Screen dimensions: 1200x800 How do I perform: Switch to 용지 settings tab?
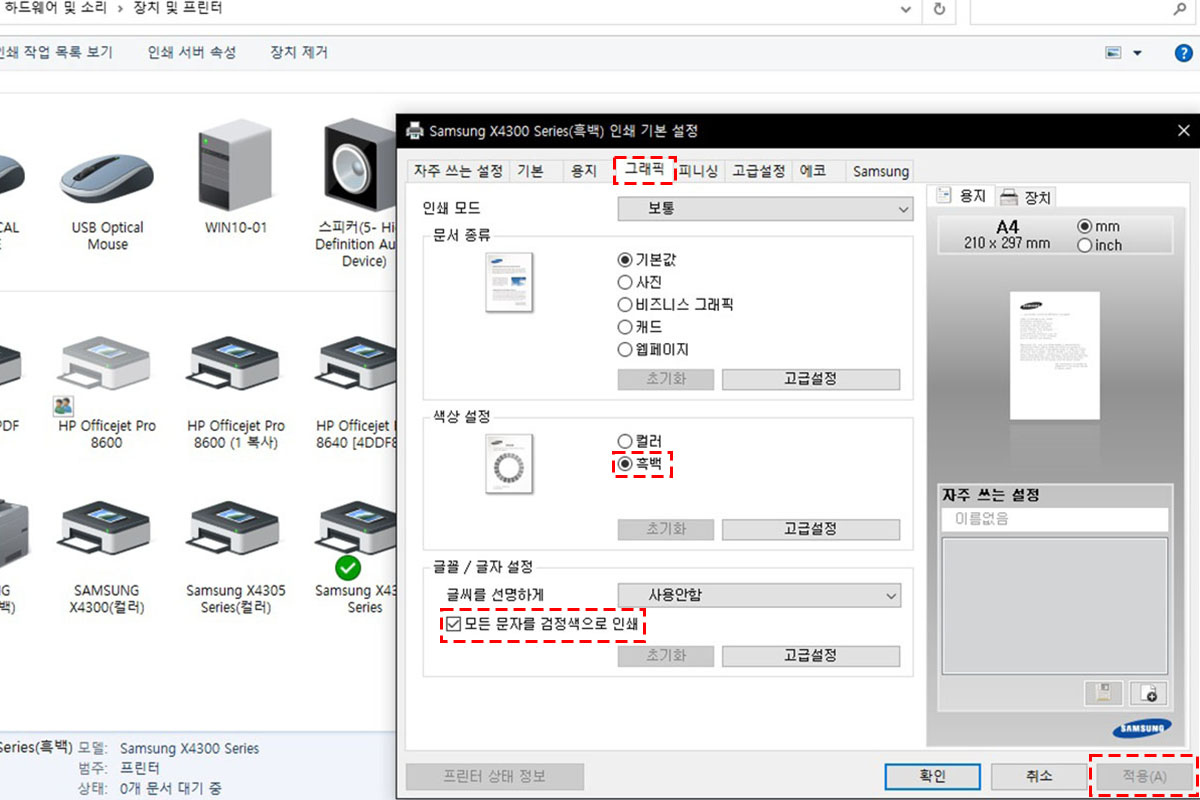point(583,171)
